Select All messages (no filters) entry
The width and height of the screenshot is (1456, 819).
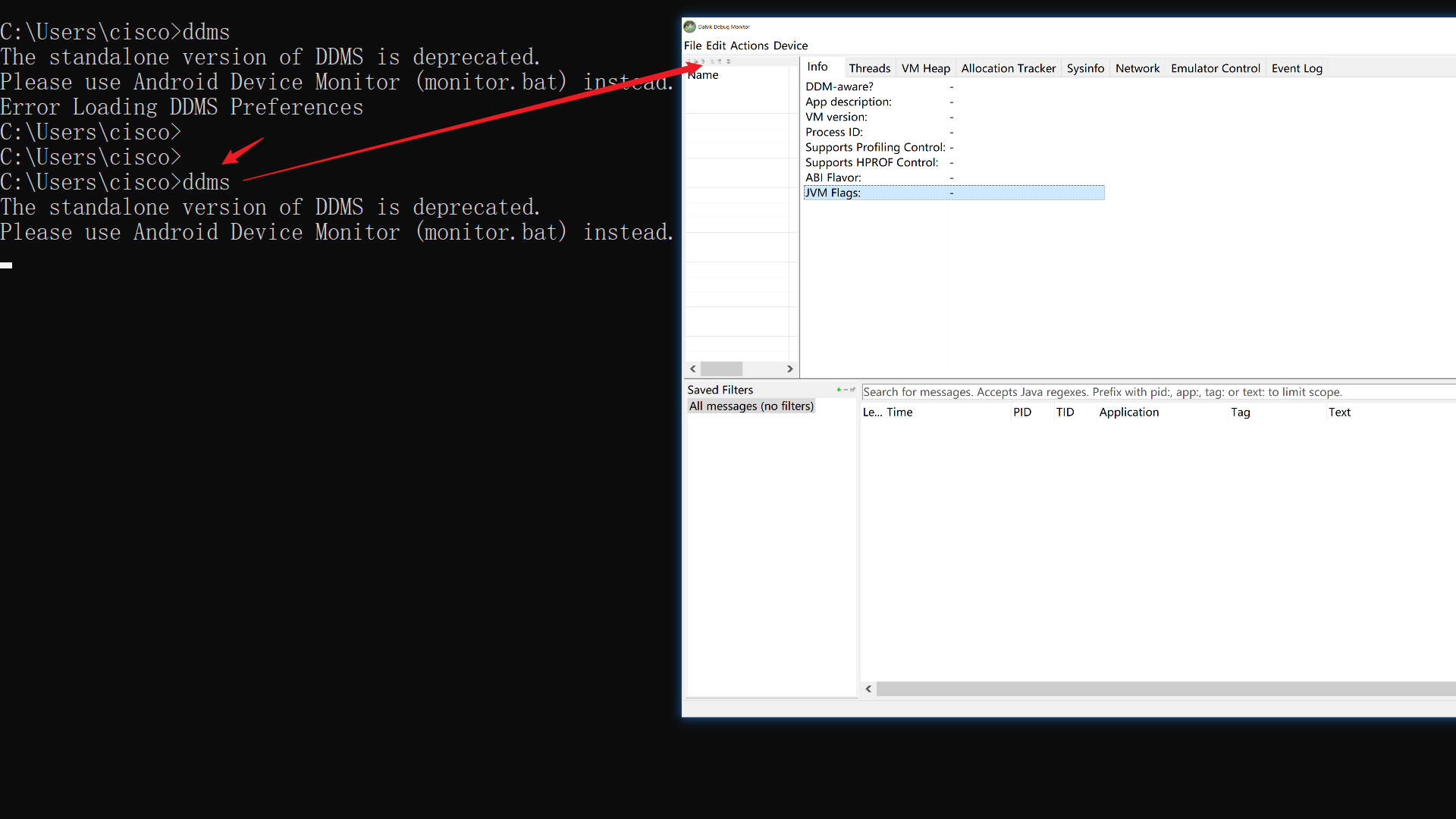click(751, 406)
